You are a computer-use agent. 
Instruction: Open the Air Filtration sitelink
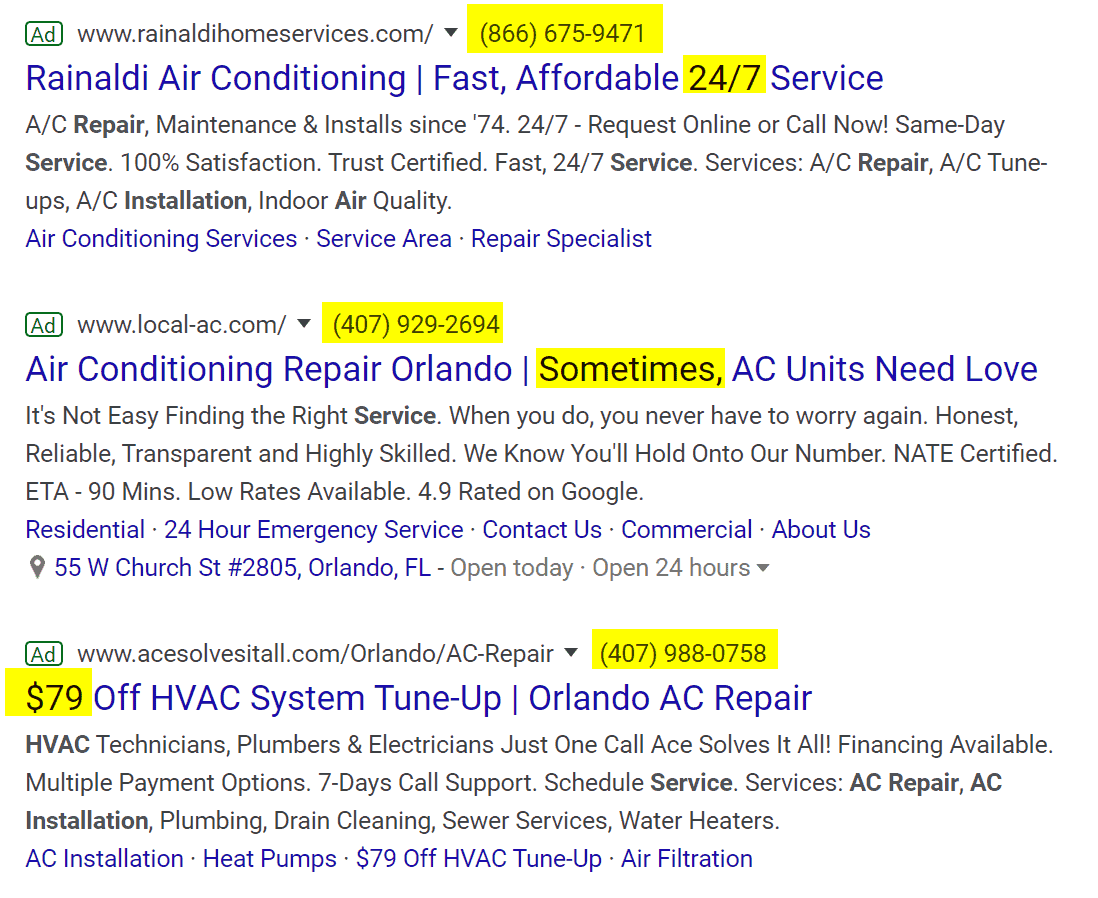tap(687, 859)
